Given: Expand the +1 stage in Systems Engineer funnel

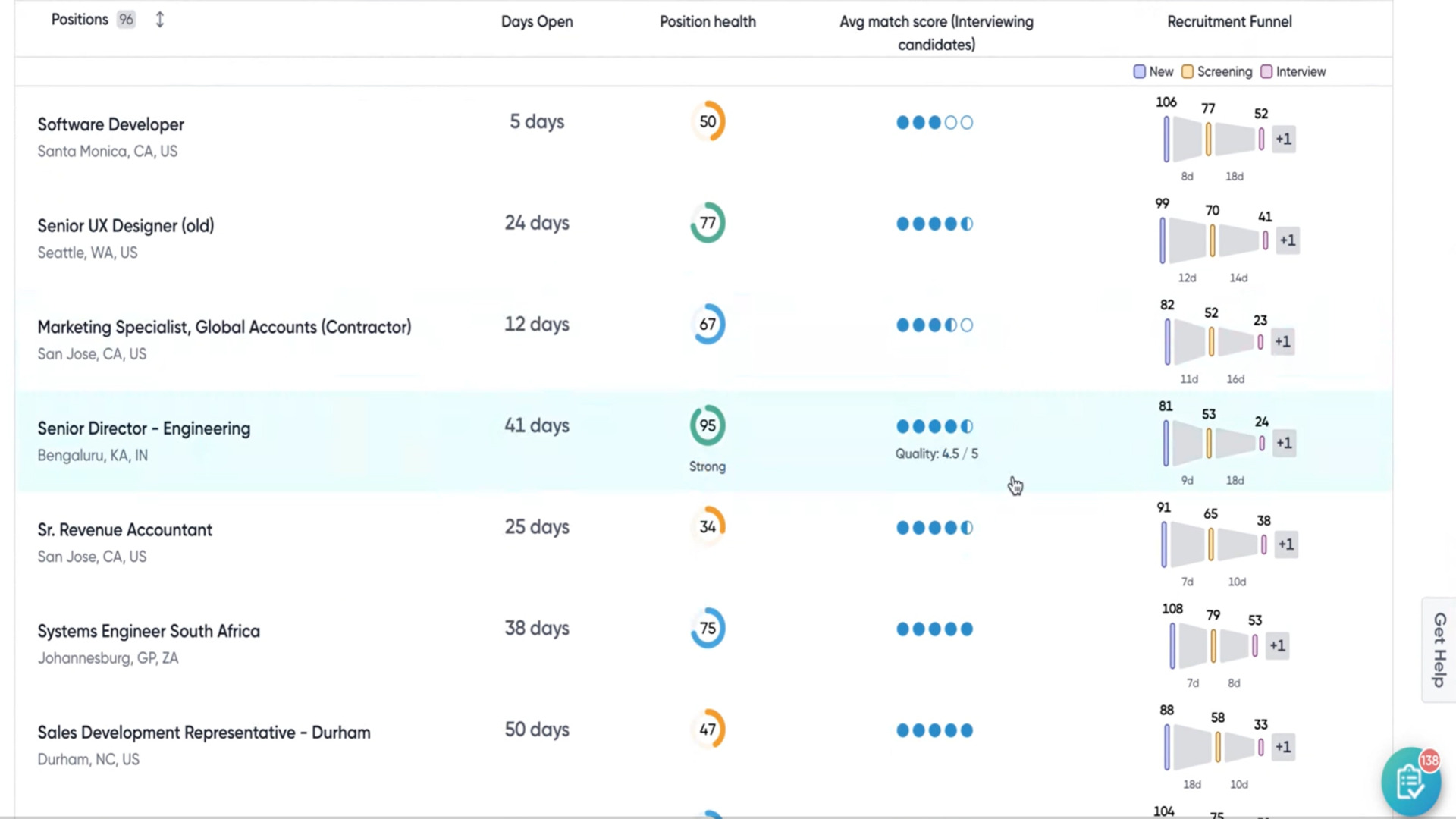Looking at the screenshot, I should point(1277,646).
